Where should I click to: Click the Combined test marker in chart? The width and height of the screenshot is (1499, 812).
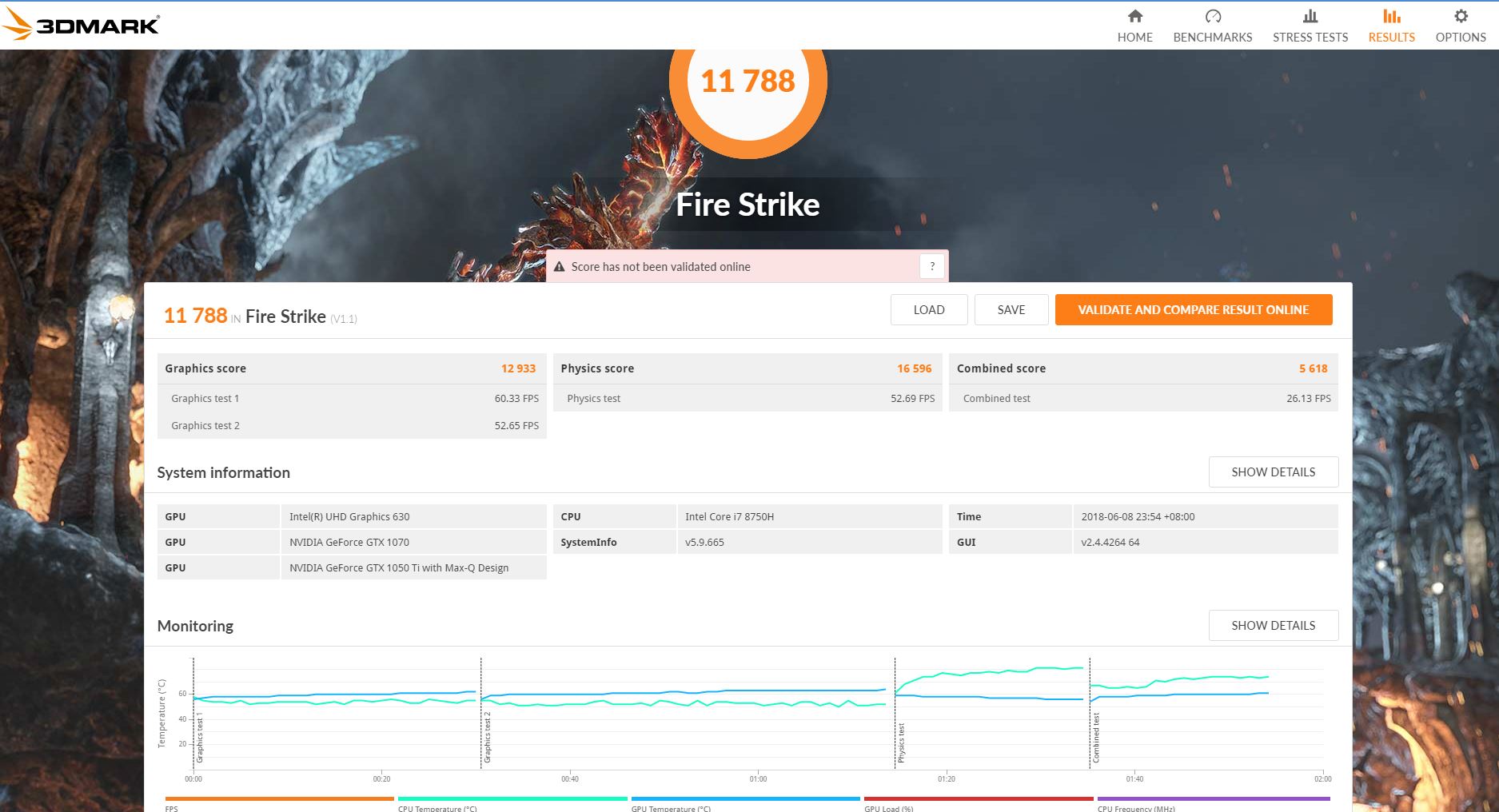coord(1096,737)
